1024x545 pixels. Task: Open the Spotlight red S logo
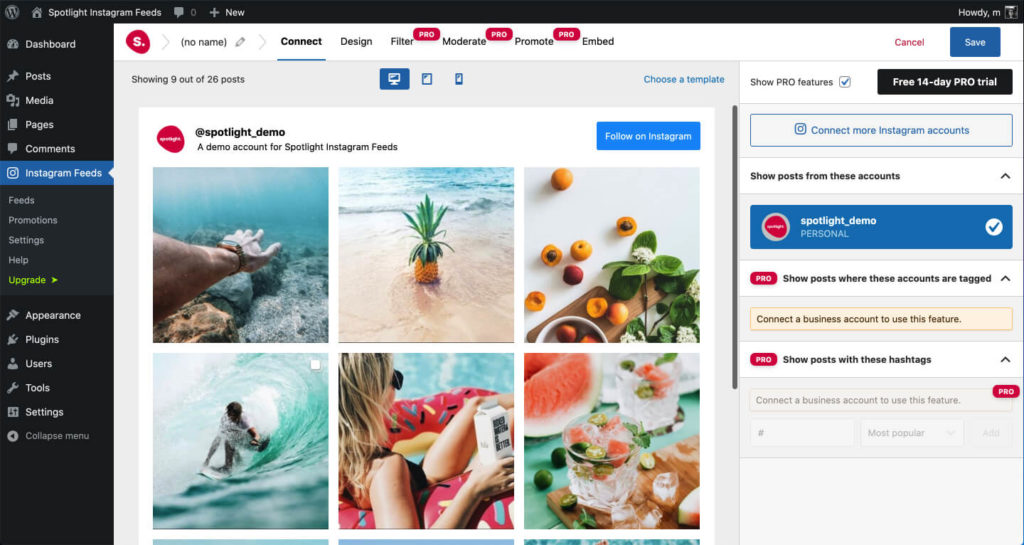point(138,42)
